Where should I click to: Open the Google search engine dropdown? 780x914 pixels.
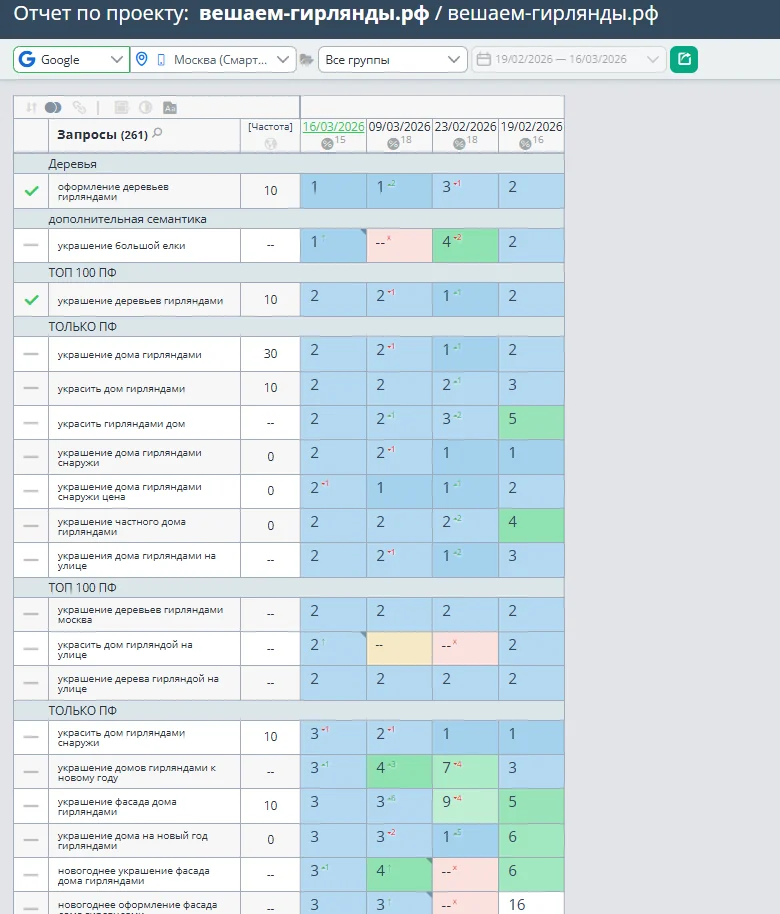pos(71,60)
